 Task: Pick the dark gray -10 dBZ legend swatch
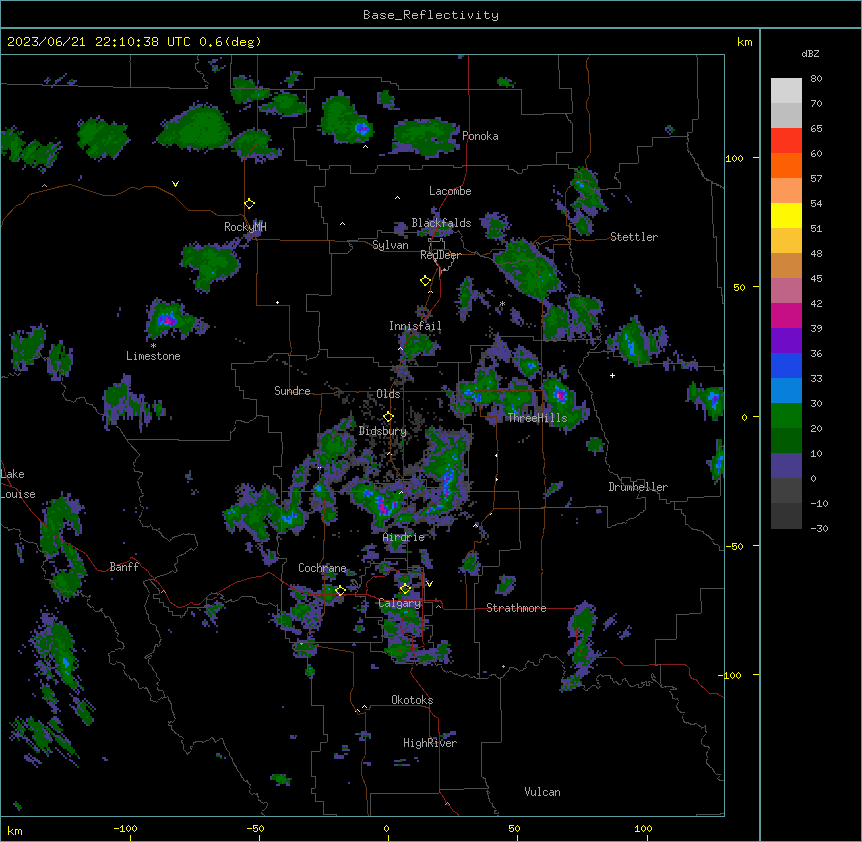(786, 516)
